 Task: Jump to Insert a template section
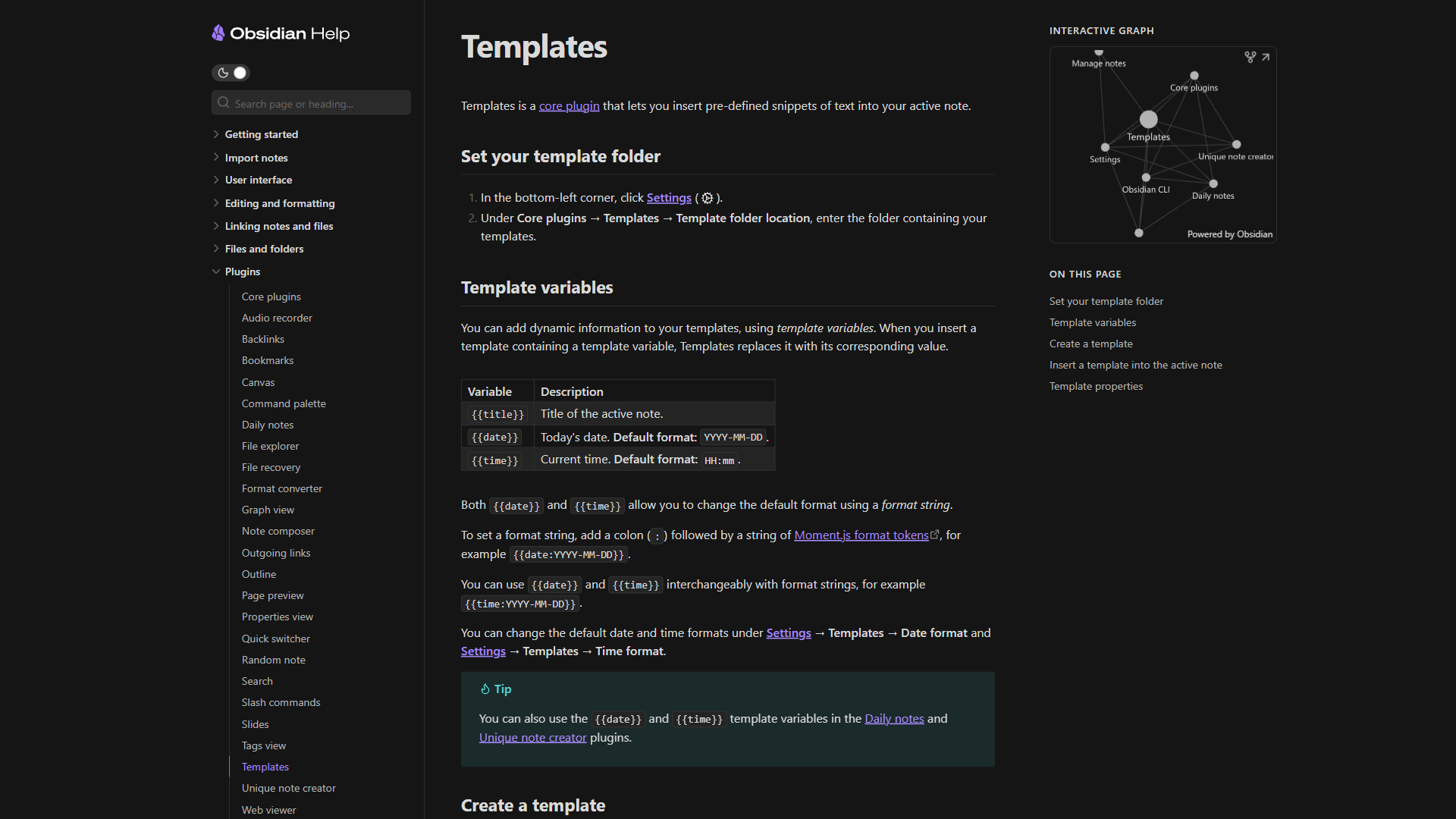click(x=1136, y=366)
